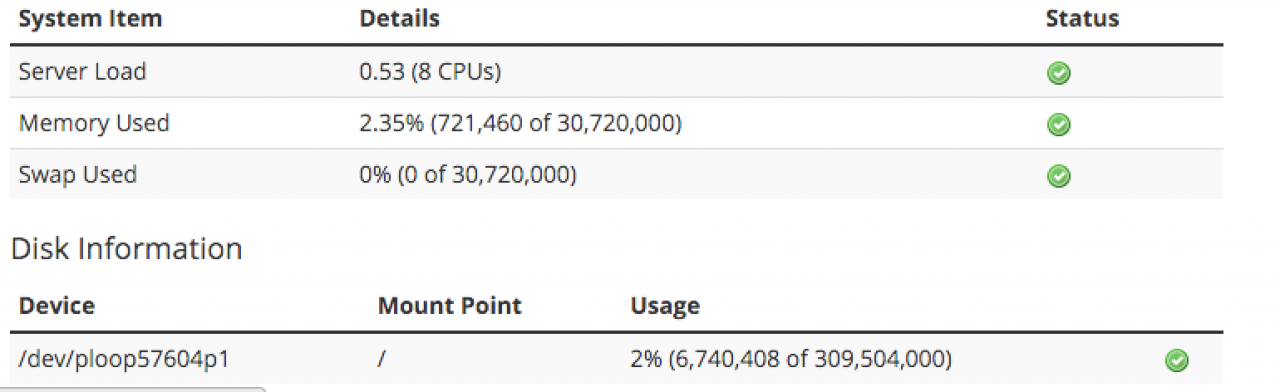Click the Swap Used row label

78,175
